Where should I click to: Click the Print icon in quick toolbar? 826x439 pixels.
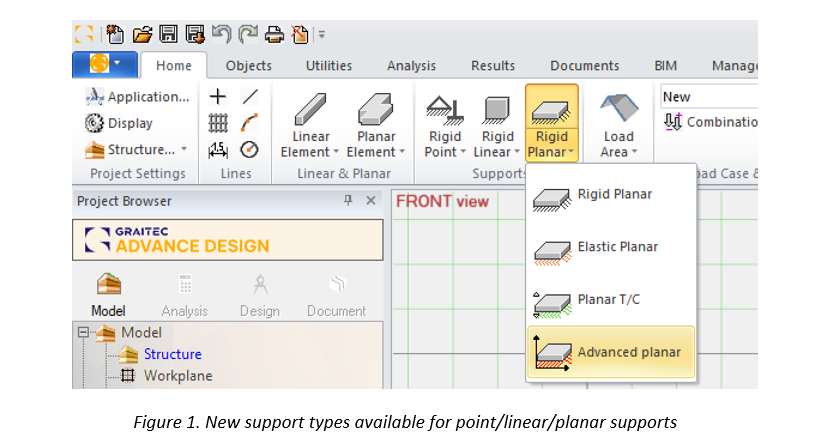[274, 34]
